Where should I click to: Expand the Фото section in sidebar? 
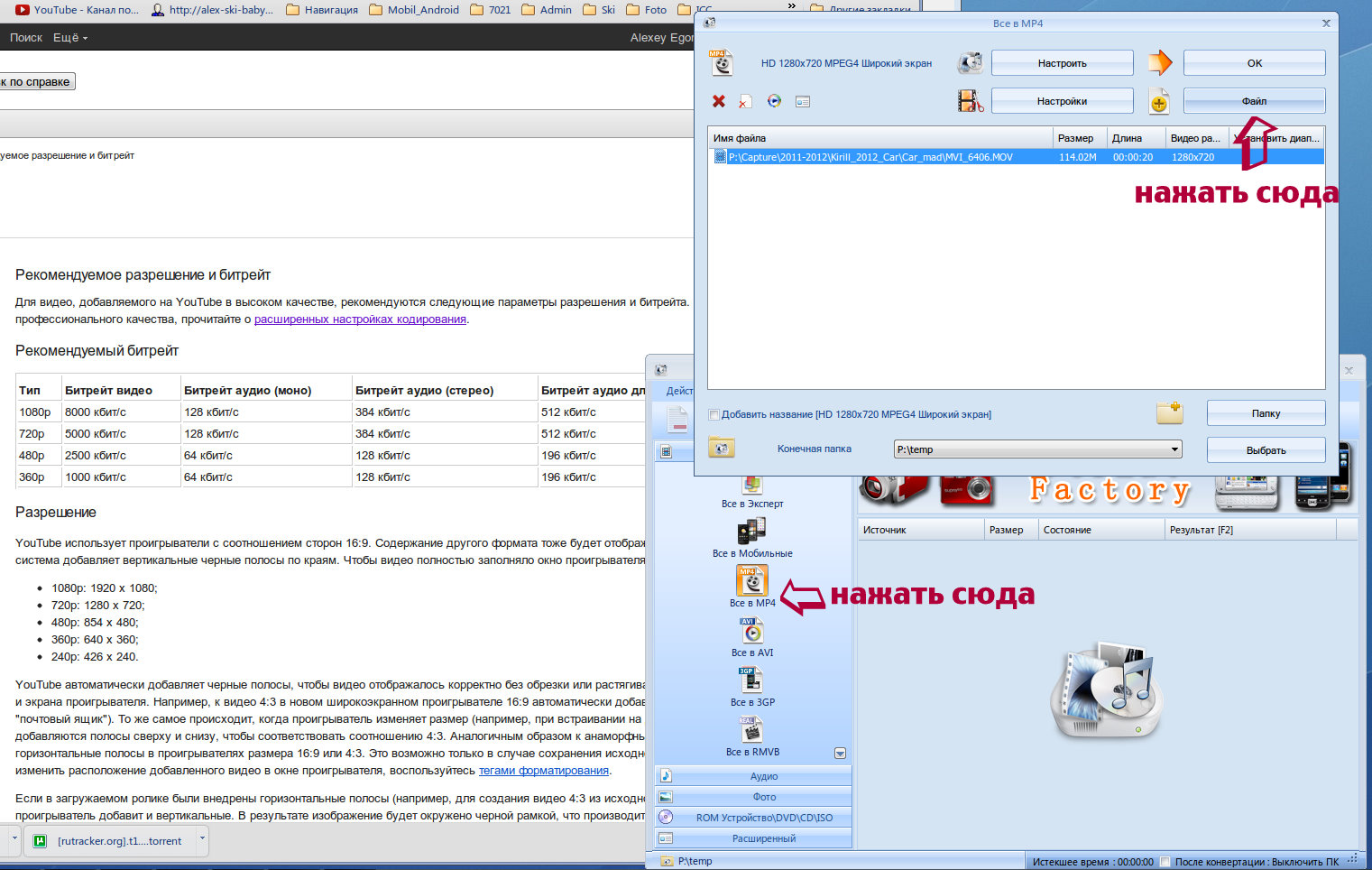(x=753, y=797)
